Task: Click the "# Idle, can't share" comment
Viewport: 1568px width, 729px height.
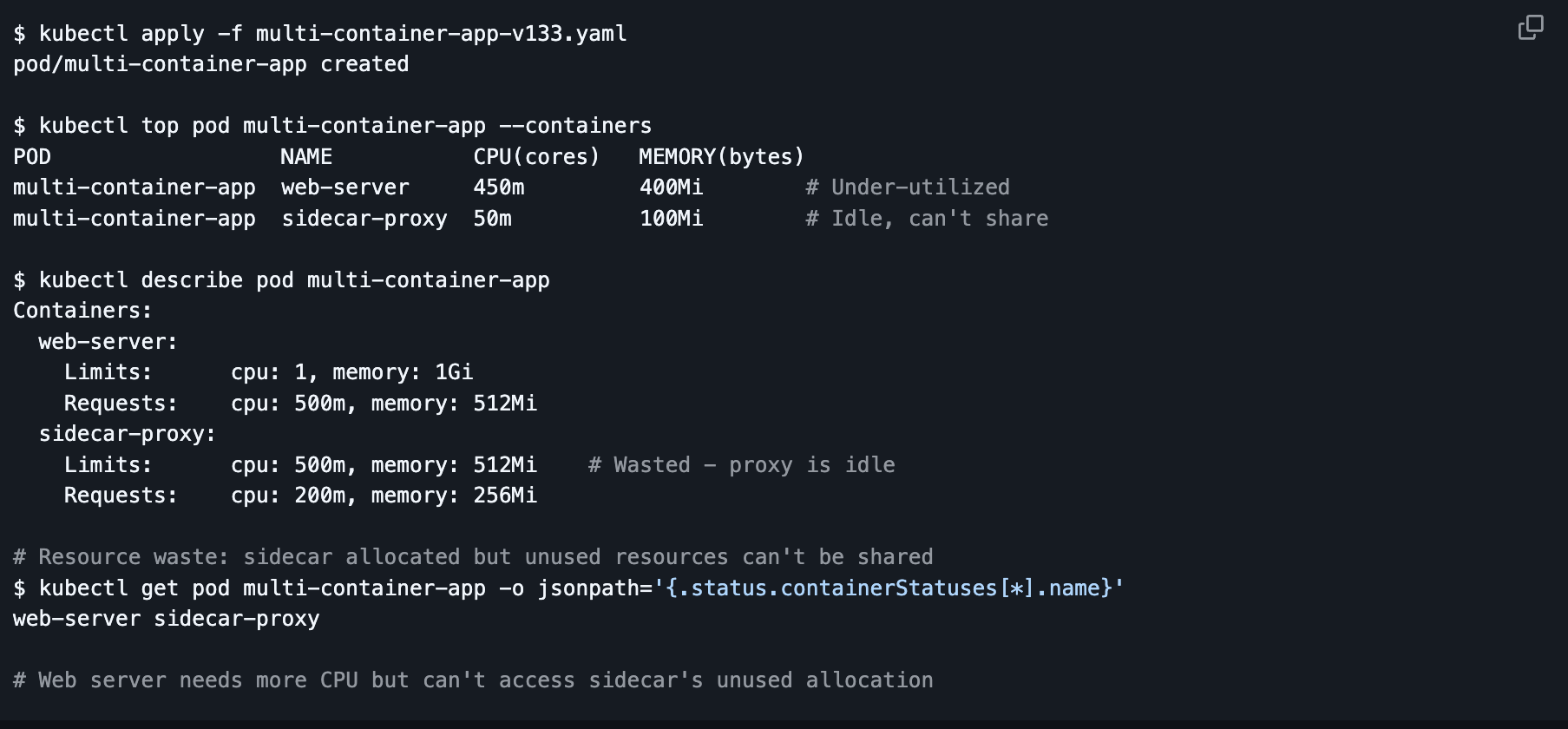Action: tap(926, 219)
